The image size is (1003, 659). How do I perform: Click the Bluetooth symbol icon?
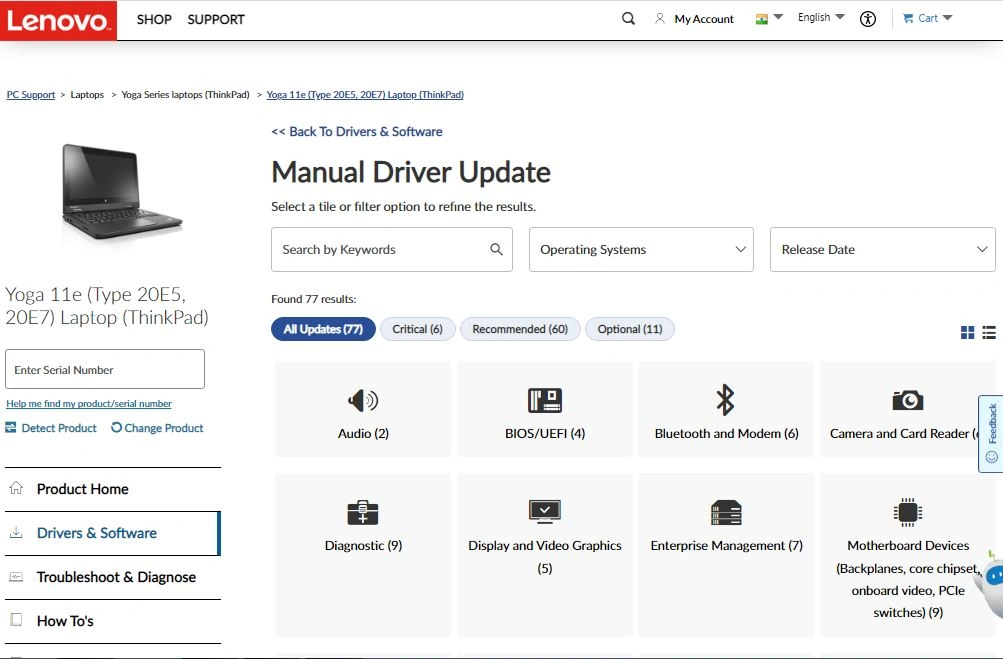pos(725,400)
